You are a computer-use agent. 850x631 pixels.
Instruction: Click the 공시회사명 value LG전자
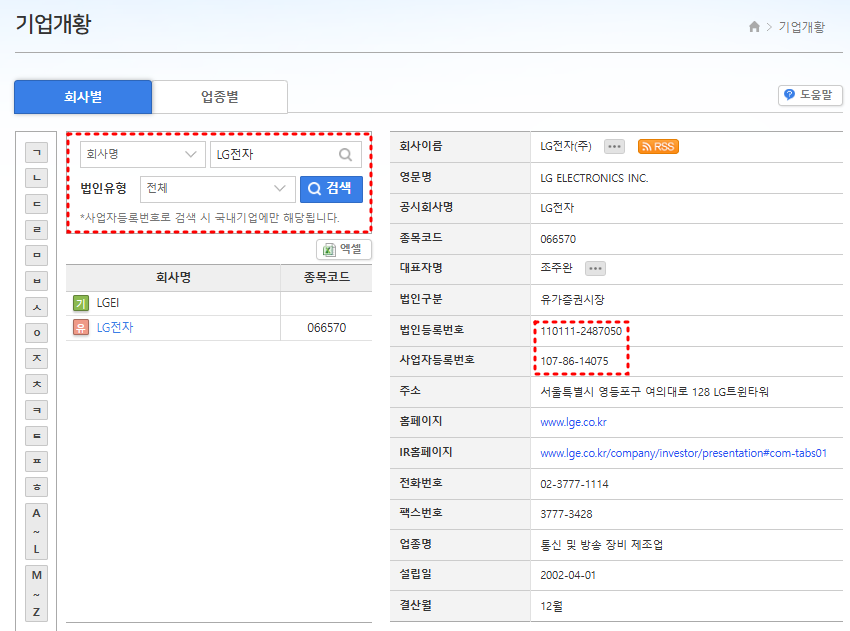pyautogui.click(x=557, y=208)
